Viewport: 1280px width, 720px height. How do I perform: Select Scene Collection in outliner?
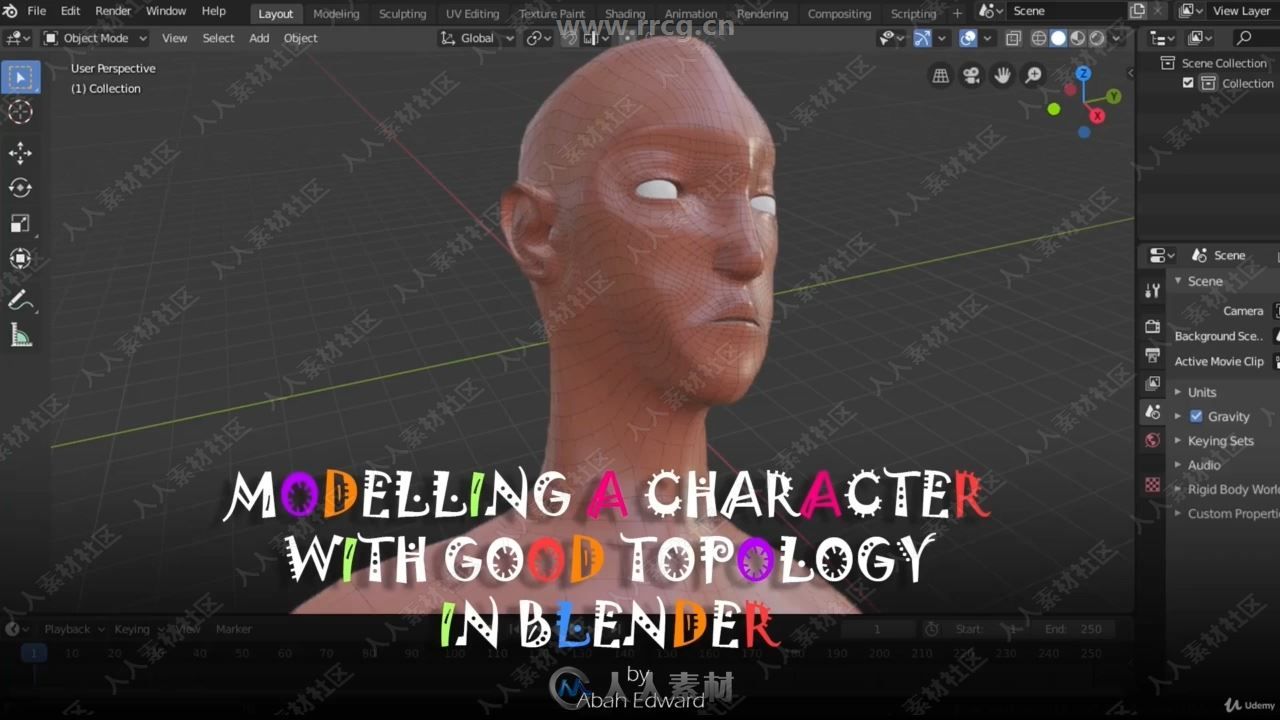(1224, 63)
